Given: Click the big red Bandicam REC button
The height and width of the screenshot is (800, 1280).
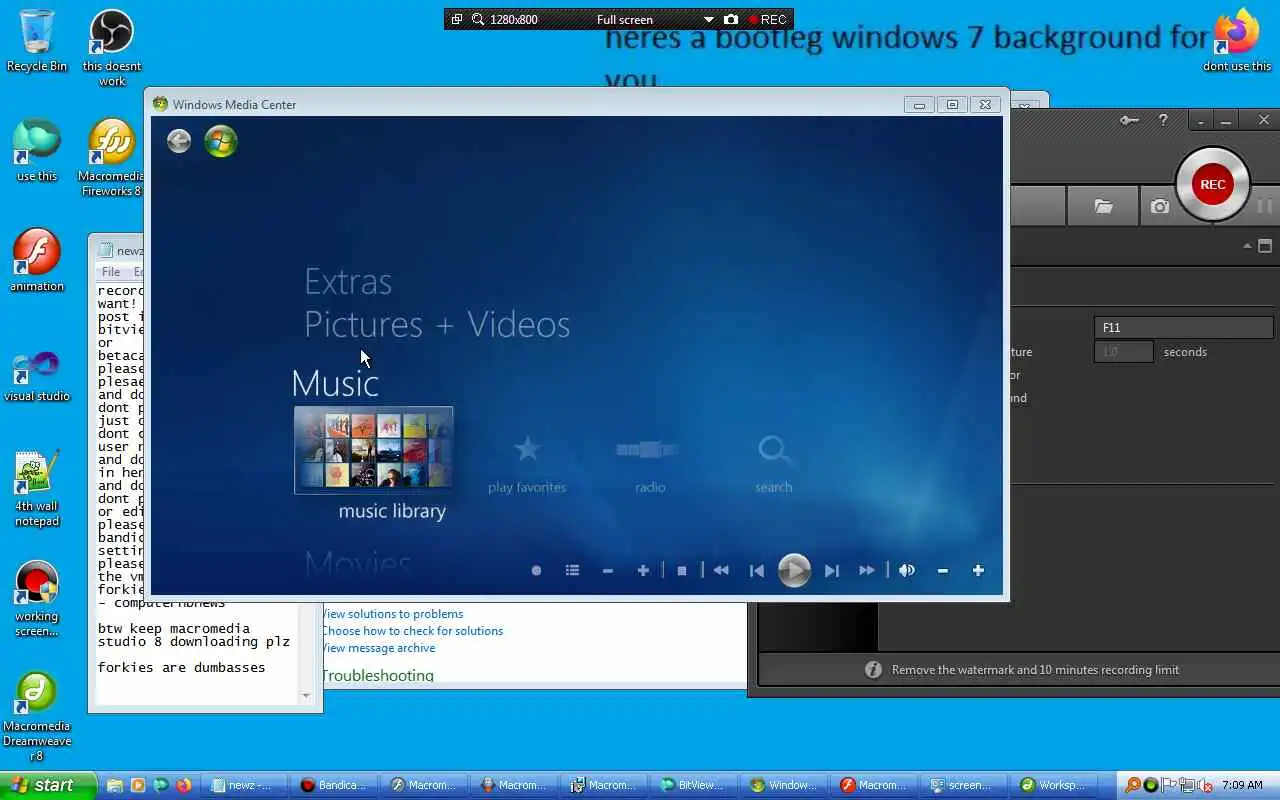Looking at the screenshot, I should pos(1213,184).
